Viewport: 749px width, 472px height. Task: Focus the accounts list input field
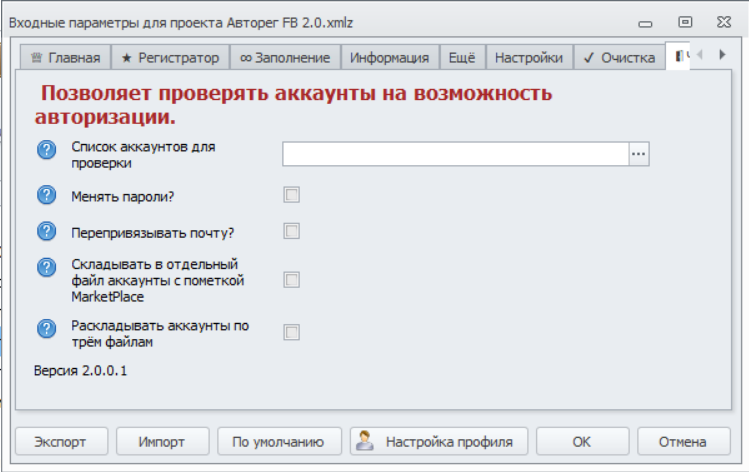[x=456, y=154]
